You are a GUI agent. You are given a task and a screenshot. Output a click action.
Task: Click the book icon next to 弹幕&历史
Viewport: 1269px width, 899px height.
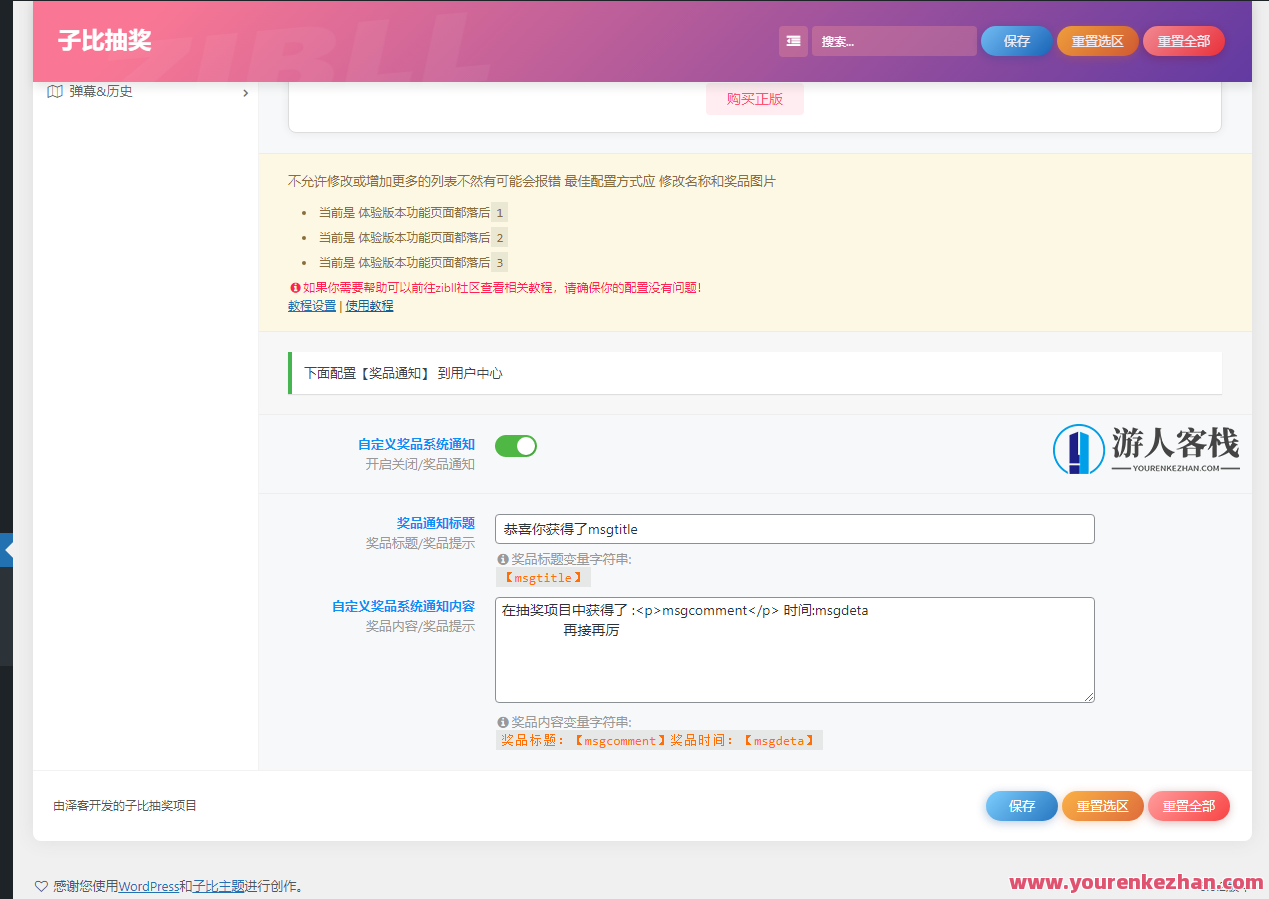click(56, 91)
